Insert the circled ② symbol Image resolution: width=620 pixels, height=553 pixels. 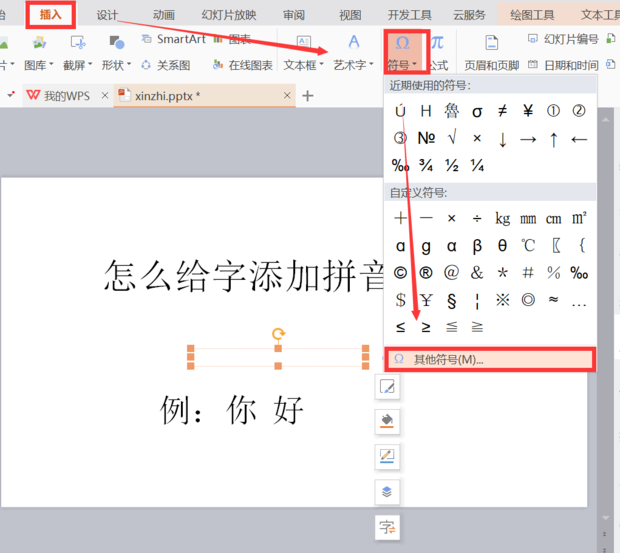pyautogui.click(x=579, y=111)
